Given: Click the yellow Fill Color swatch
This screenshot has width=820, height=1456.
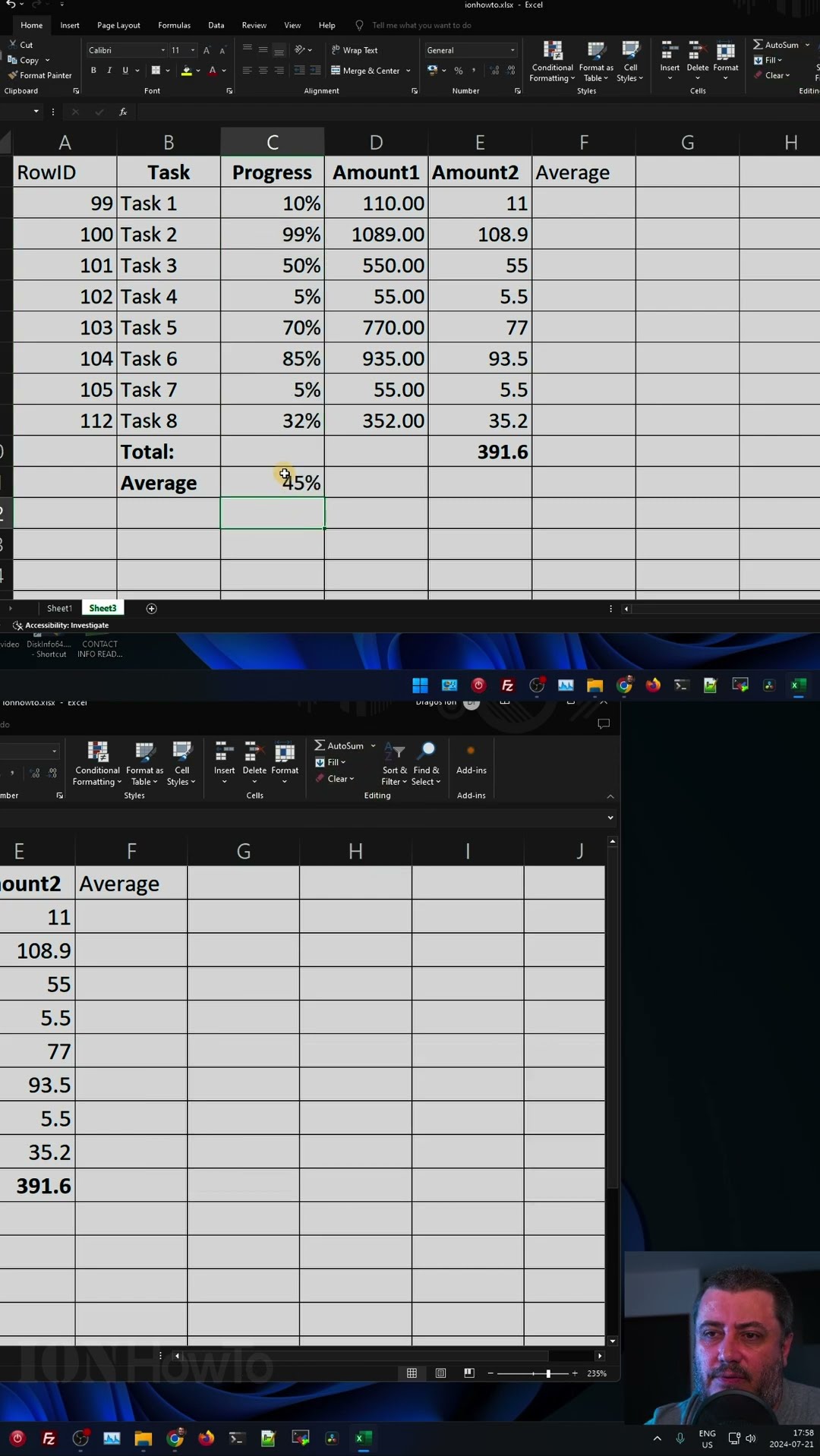Looking at the screenshot, I should tap(187, 71).
